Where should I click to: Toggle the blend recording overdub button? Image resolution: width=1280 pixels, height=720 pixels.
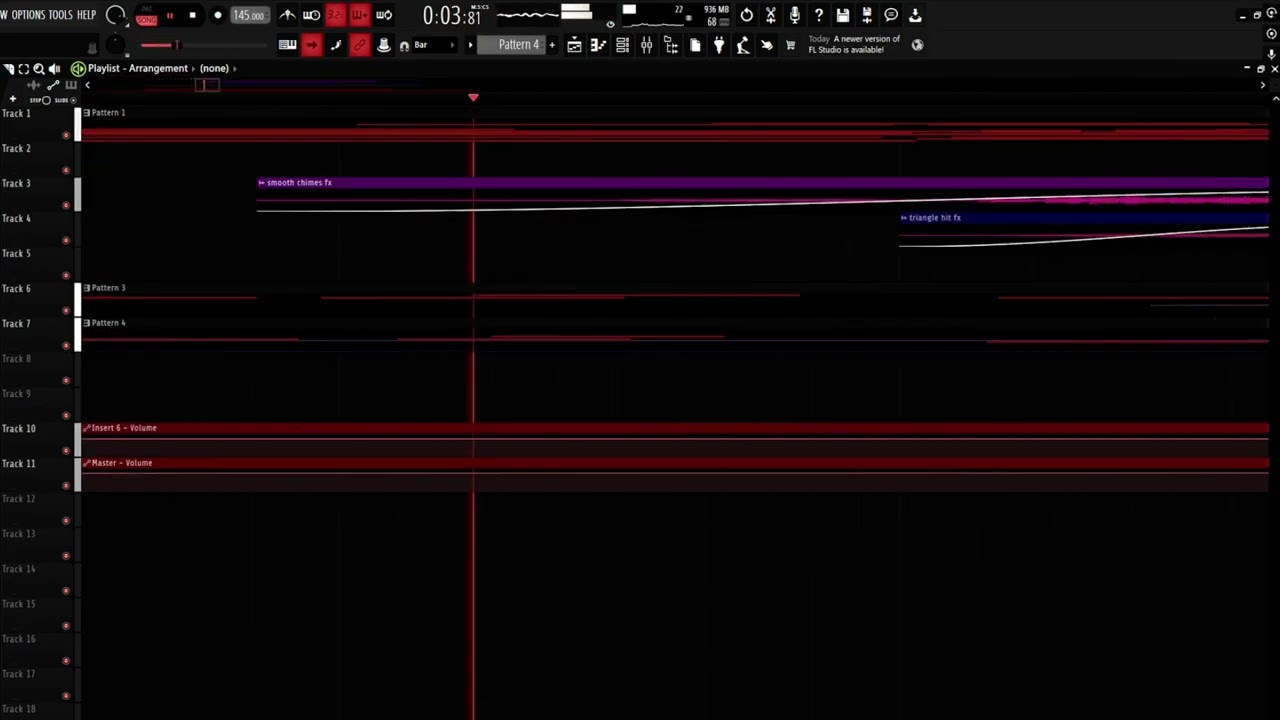point(360,15)
